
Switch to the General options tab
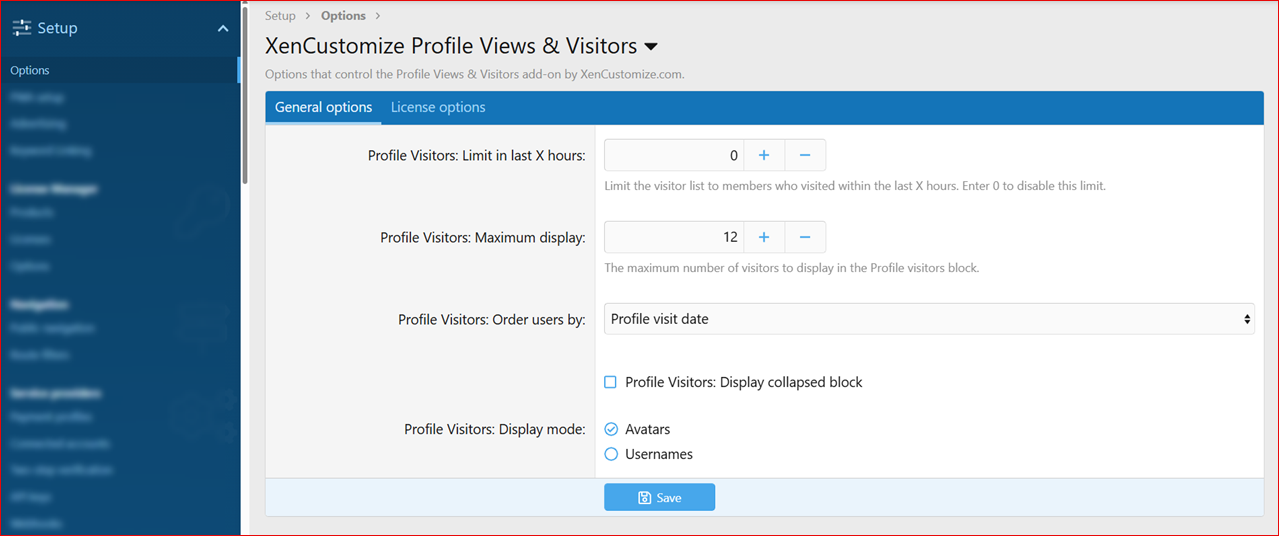click(323, 107)
